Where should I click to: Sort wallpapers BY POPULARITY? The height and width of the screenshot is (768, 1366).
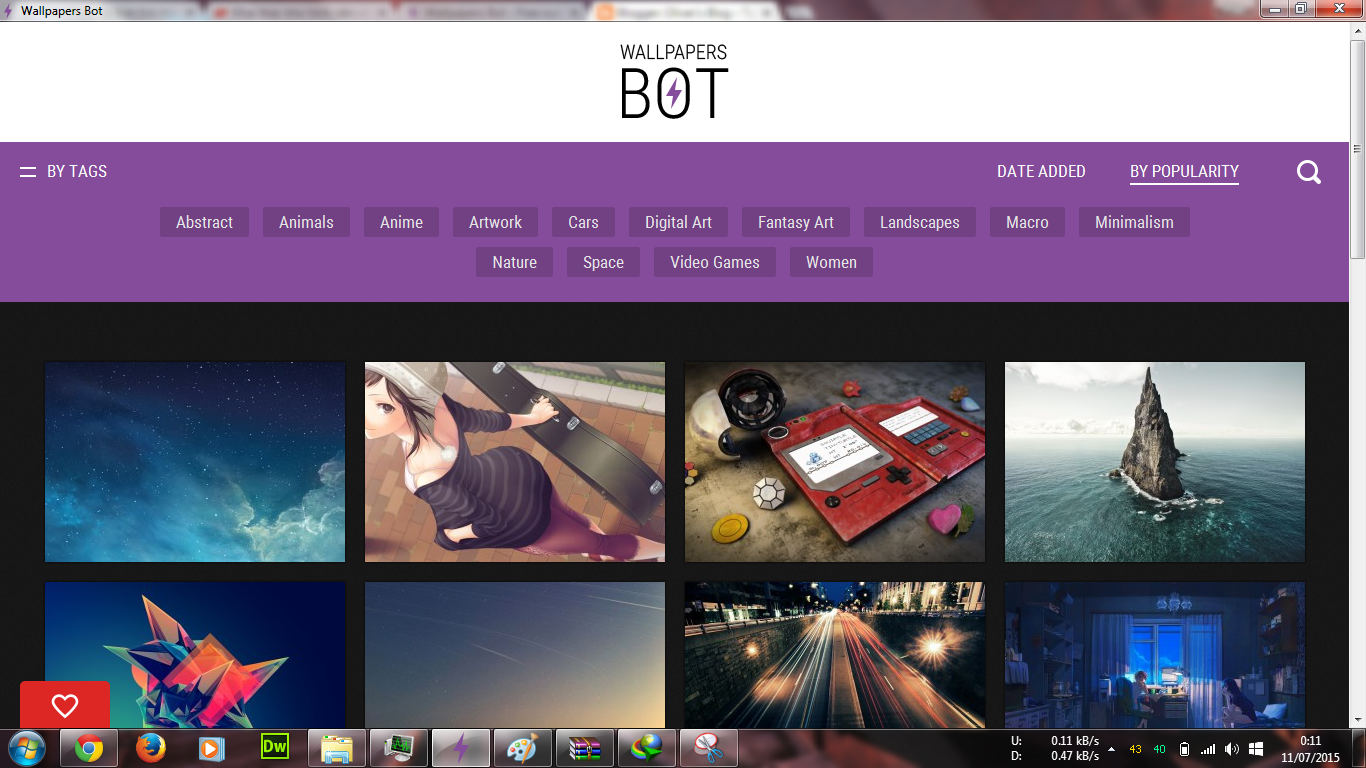tap(1184, 171)
